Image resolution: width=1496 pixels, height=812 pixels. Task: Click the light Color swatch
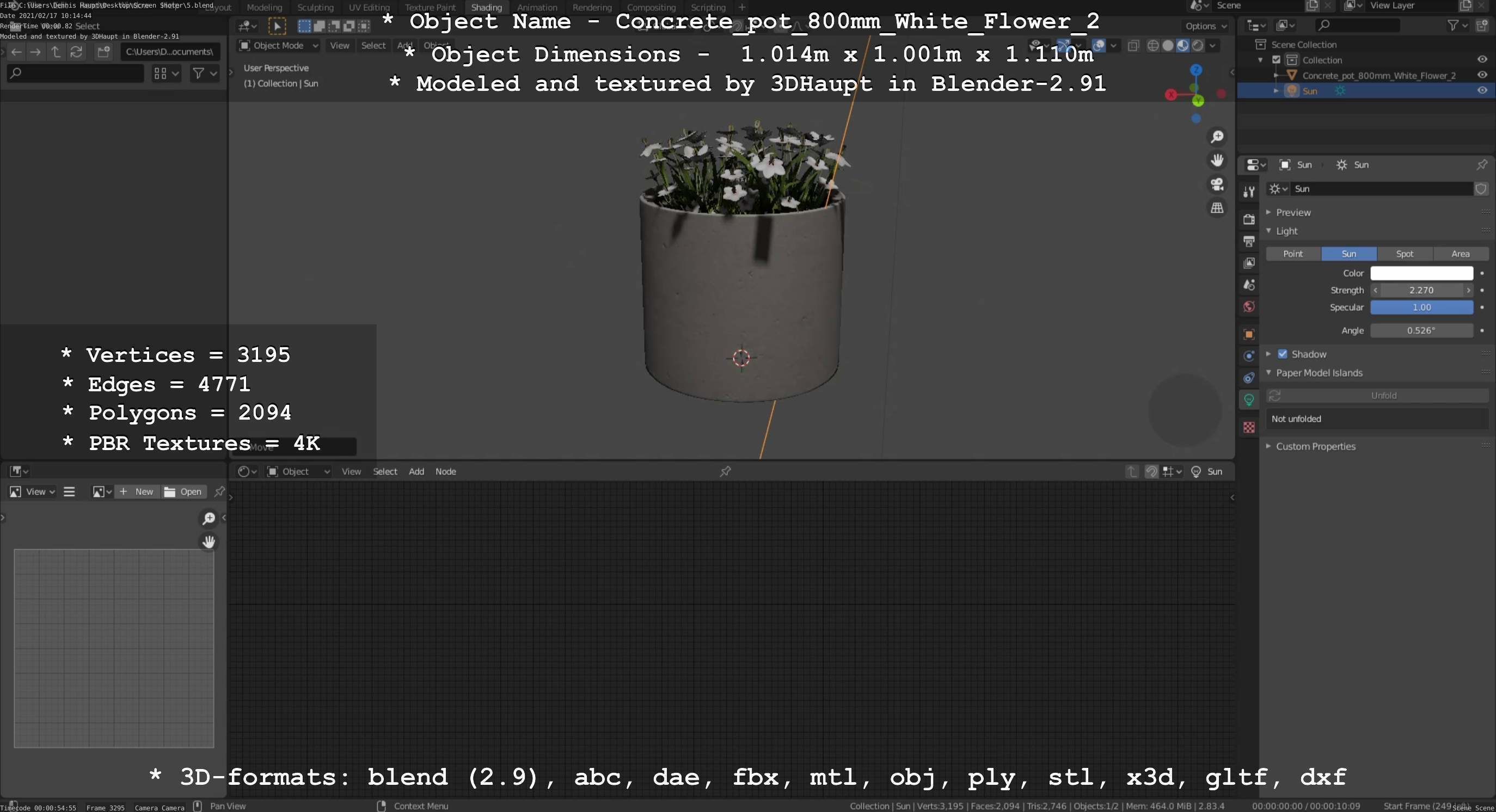pos(1421,273)
